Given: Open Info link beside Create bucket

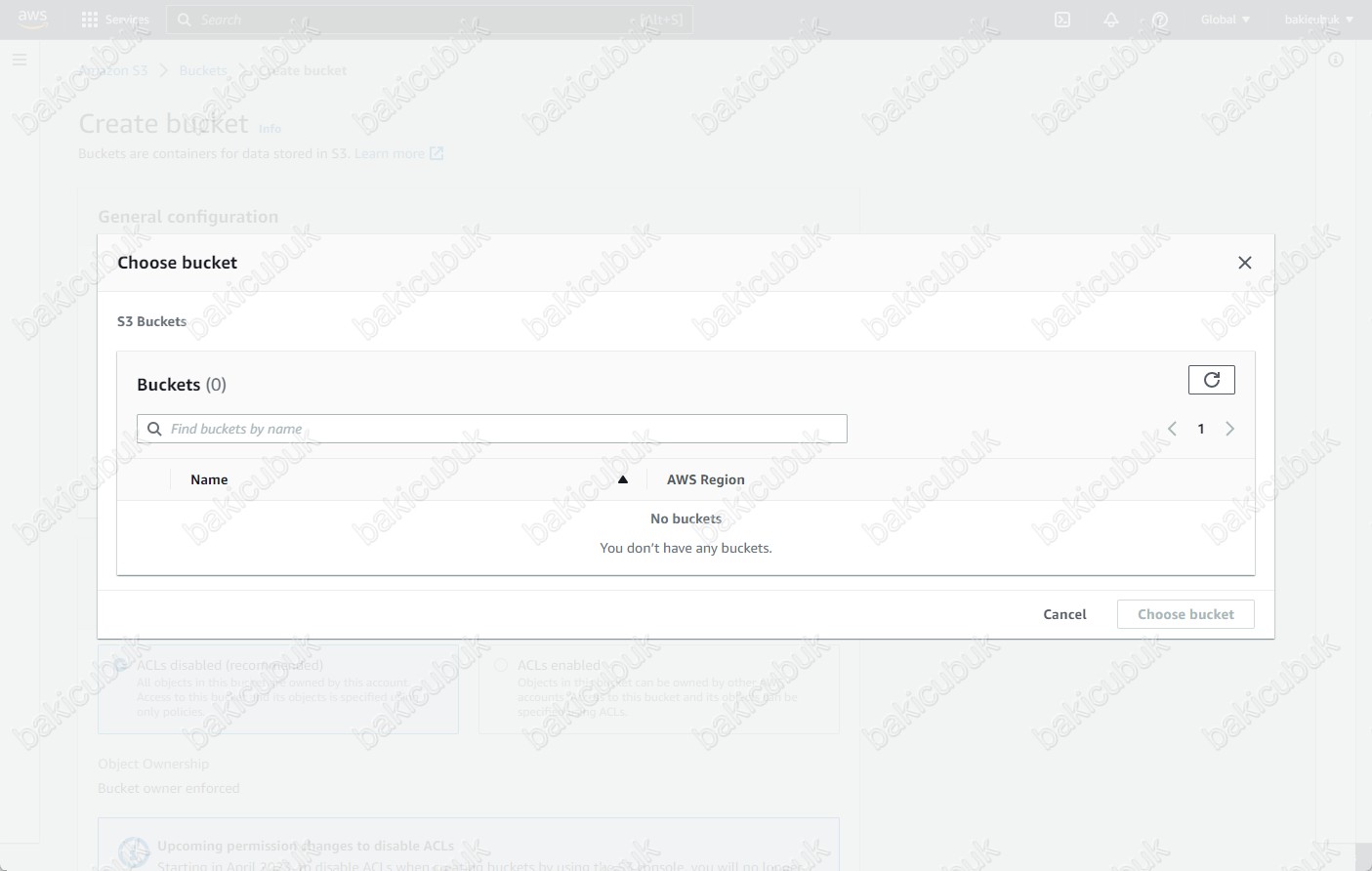Looking at the screenshot, I should (x=270, y=129).
